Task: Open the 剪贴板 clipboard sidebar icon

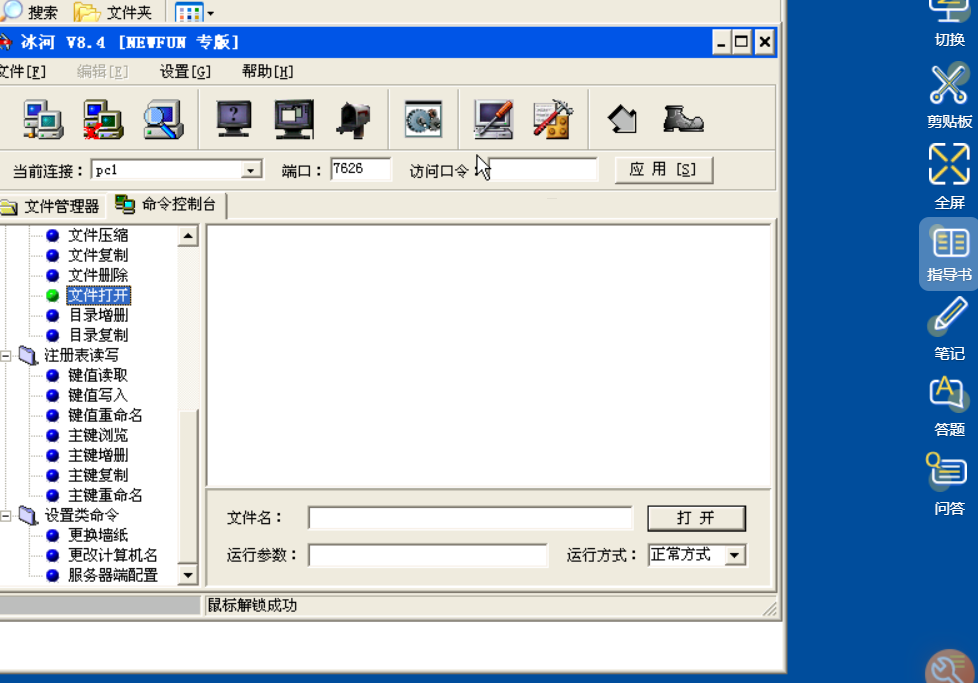Action: point(949,95)
